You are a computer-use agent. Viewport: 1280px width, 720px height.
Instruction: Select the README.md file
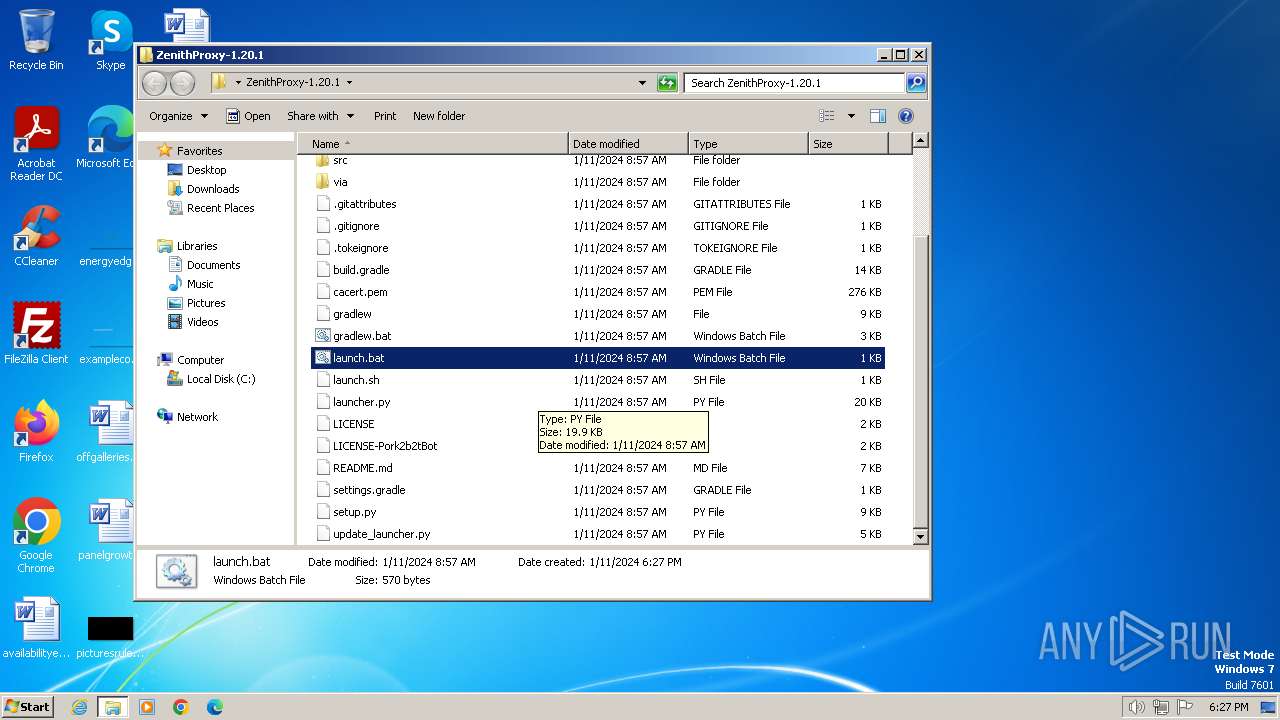click(x=598, y=468)
